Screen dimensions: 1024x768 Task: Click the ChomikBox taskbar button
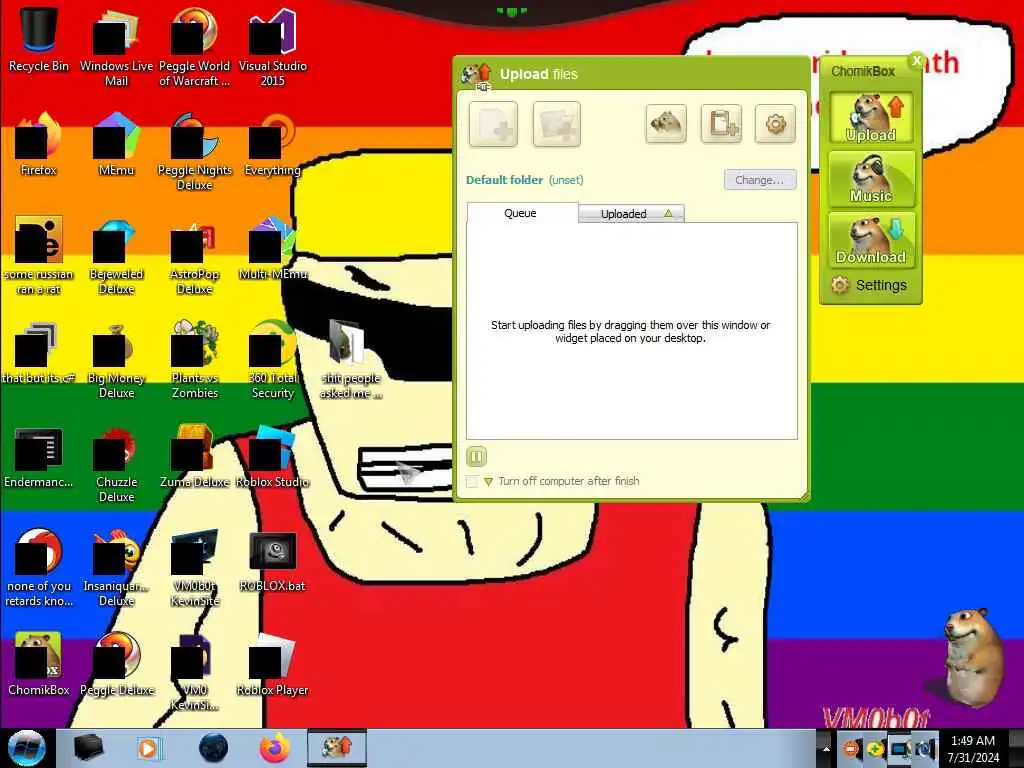point(337,748)
